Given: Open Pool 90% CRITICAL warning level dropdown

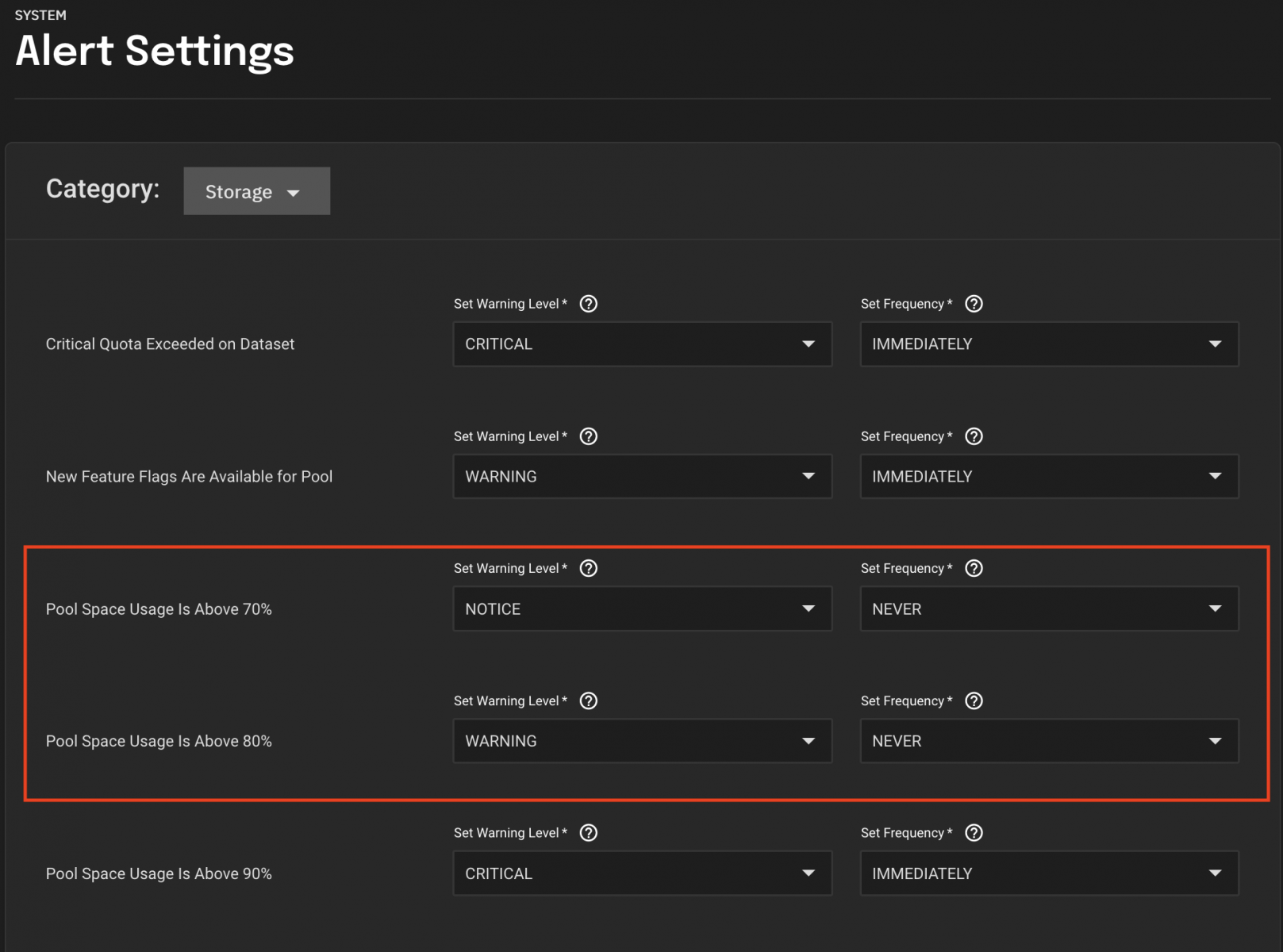Looking at the screenshot, I should [x=642, y=873].
